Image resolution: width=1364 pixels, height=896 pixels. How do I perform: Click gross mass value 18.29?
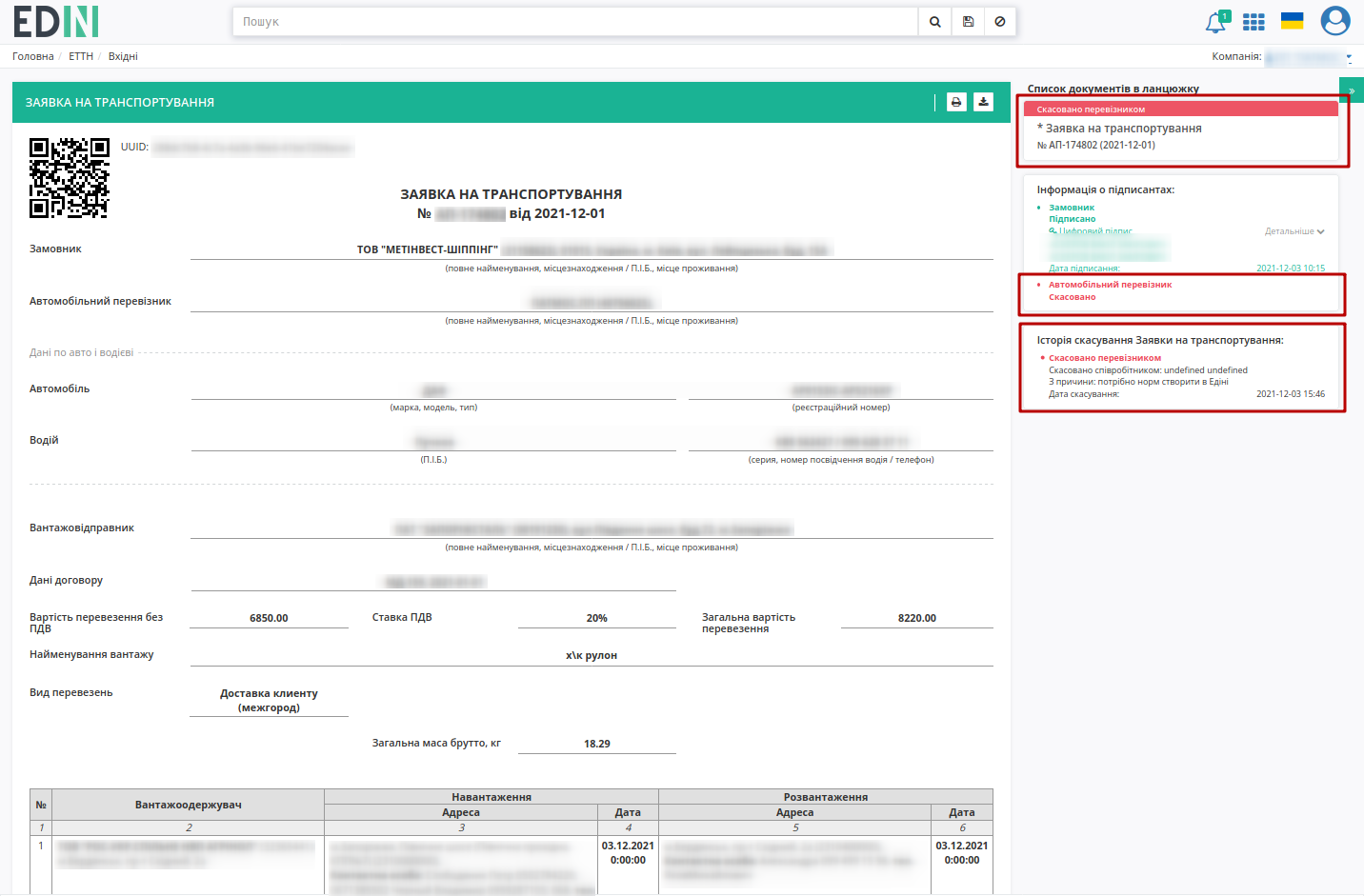tap(597, 744)
